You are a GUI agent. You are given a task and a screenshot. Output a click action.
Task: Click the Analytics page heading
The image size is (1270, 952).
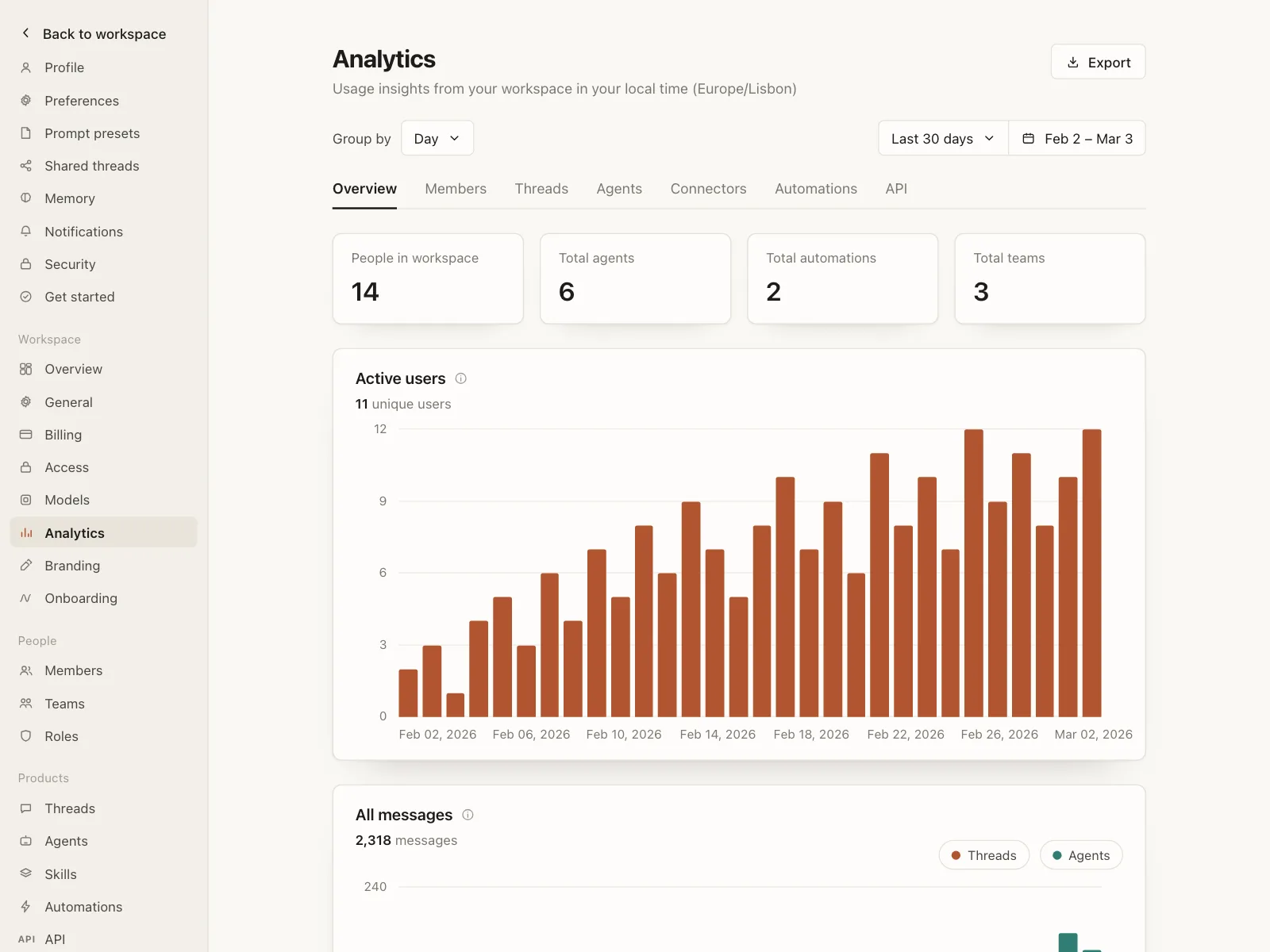[x=384, y=59]
